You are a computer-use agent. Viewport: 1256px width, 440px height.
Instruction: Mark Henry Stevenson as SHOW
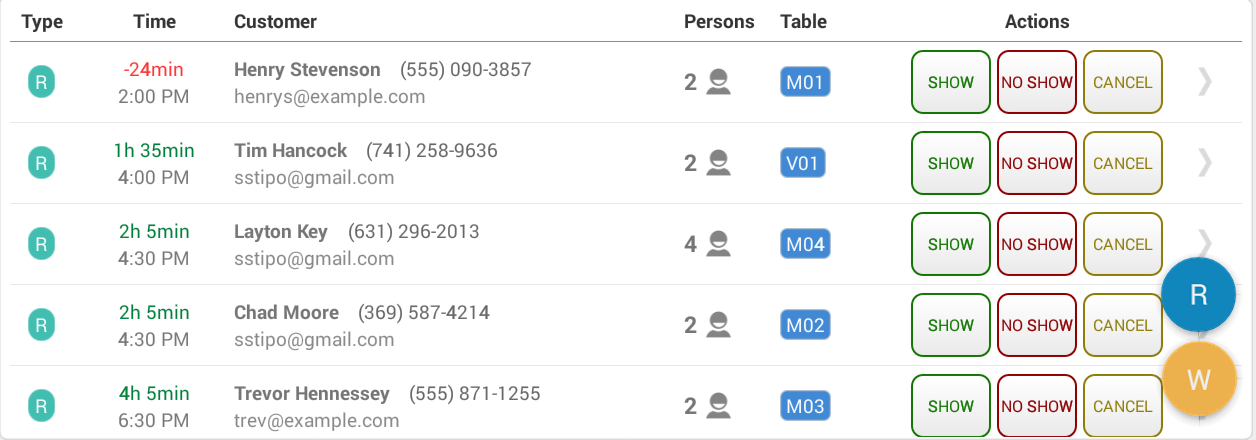tap(951, 82)
